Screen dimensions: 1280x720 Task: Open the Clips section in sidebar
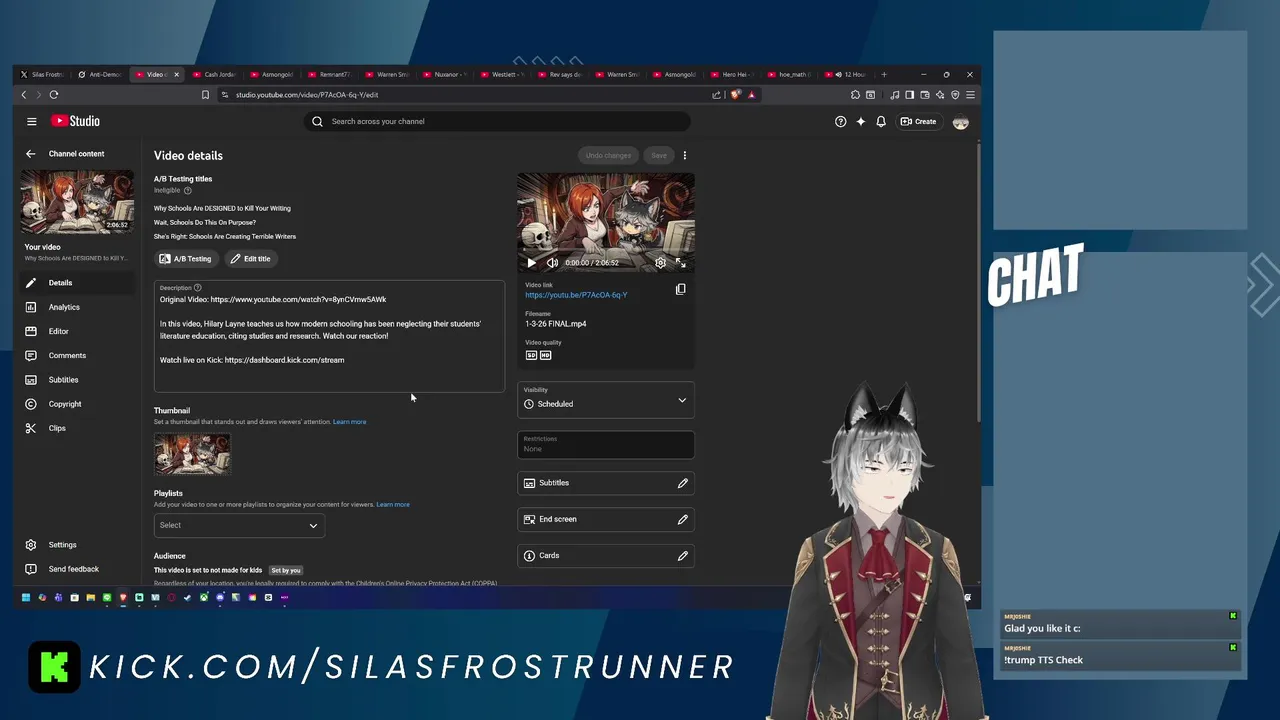[76, 428]
